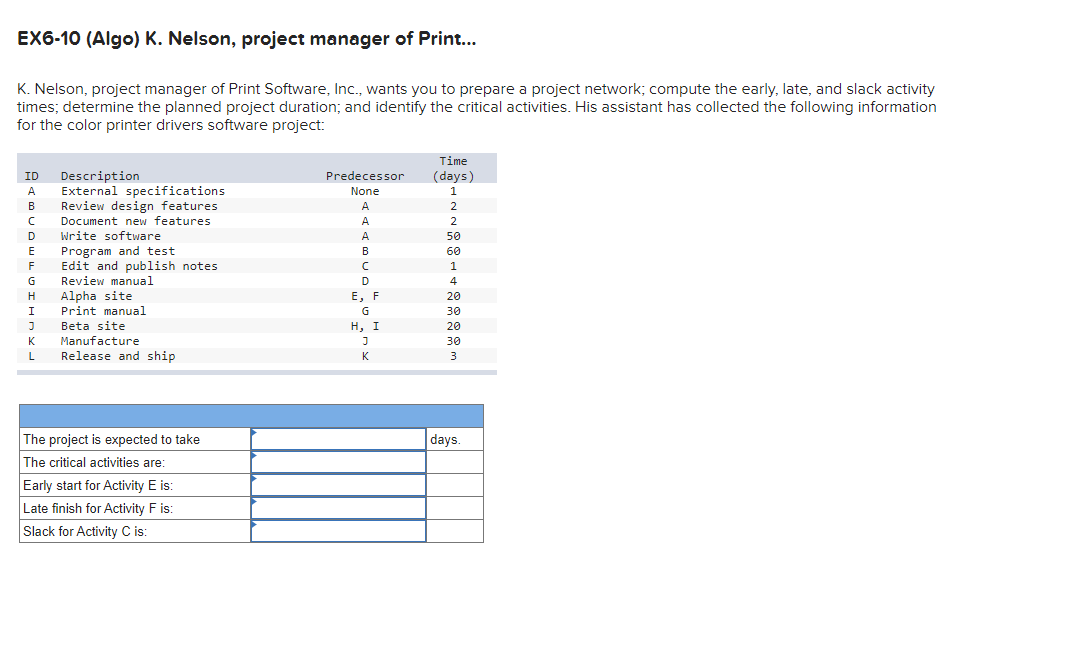
Task: Click the Early start Activity E input box
Action: [x=340, y=485]
